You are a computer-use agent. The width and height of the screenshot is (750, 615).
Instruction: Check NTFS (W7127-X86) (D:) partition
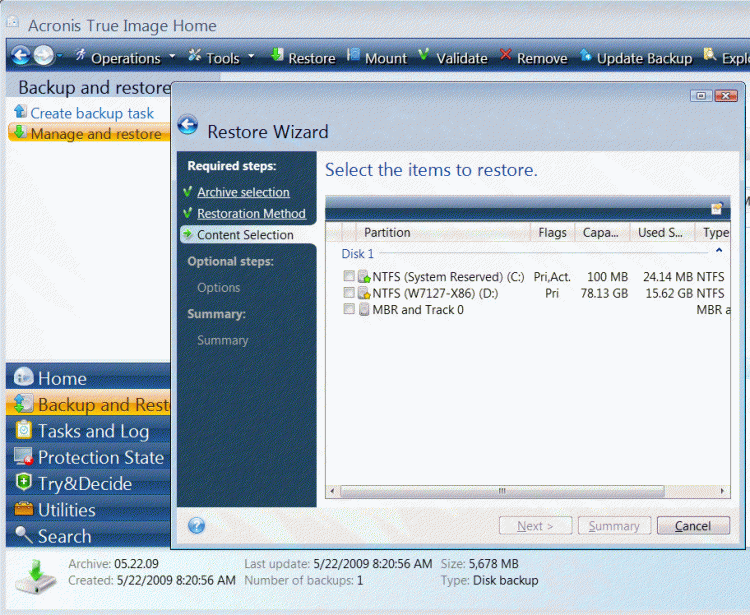[349, 292]
